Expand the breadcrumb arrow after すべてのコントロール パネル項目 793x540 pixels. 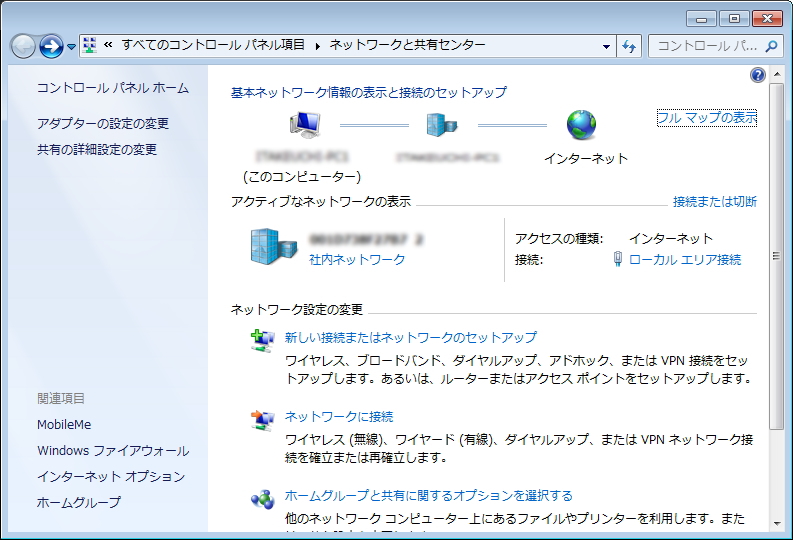click(317, 47)
